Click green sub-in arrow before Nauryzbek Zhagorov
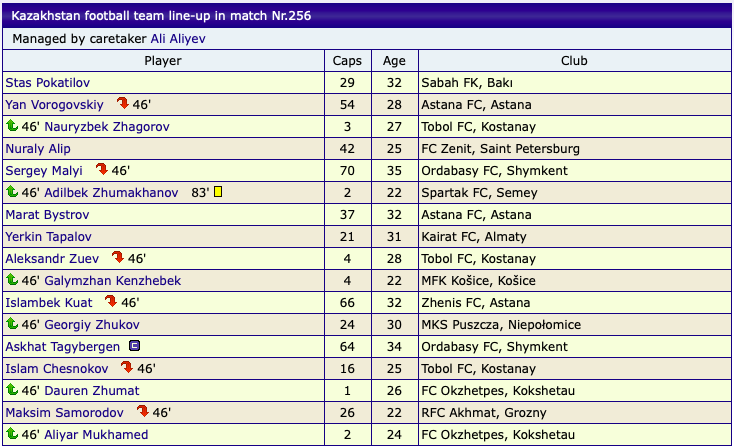Viewport: 734px width, 448px height. click(12, 125)
